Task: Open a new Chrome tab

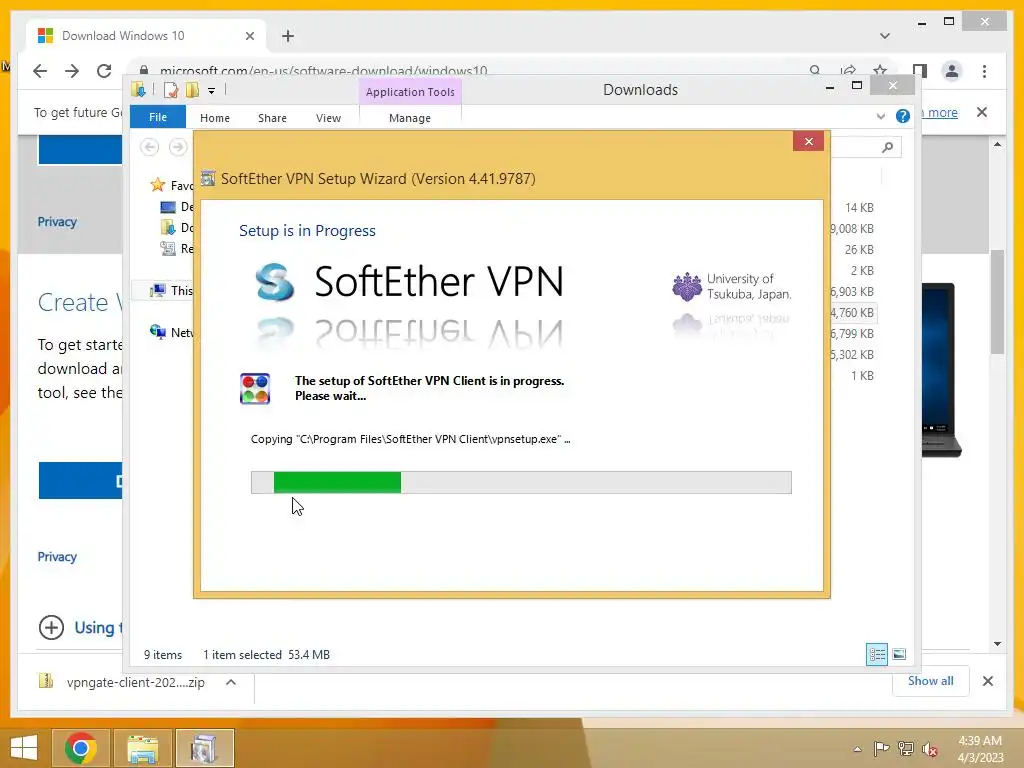Action: pyautogui.click(x=288, y=36)
